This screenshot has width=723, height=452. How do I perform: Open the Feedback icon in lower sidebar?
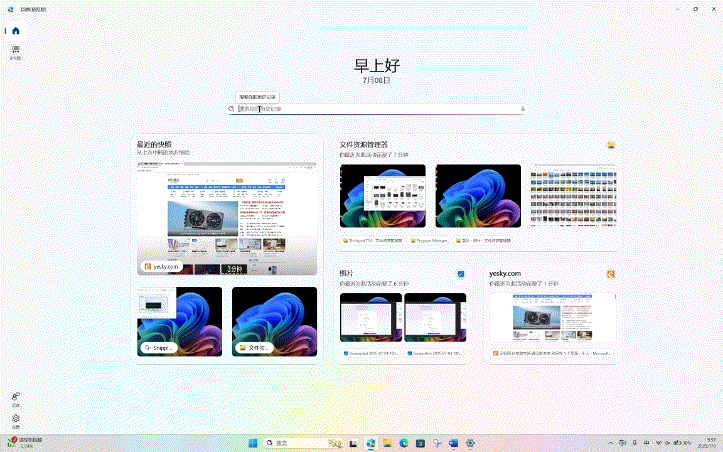pos(16,399)
